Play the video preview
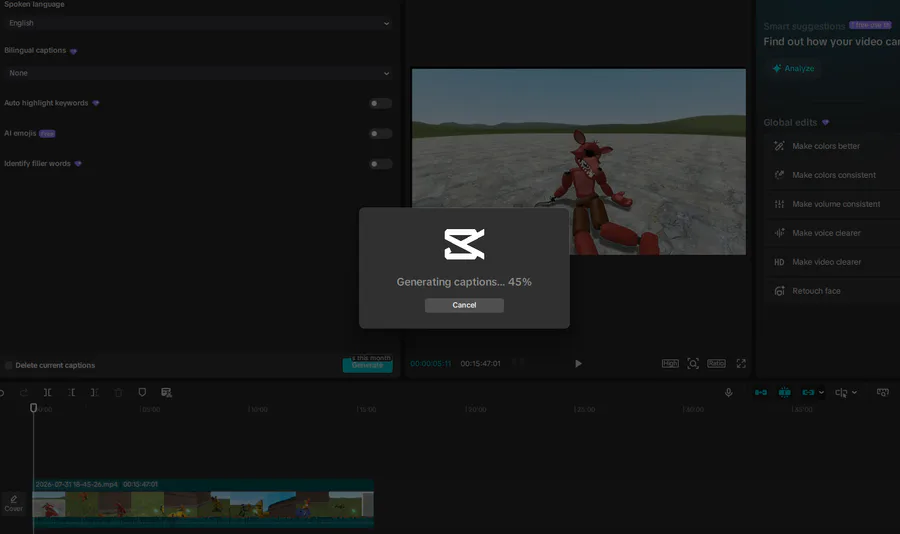 pos(578,363)
